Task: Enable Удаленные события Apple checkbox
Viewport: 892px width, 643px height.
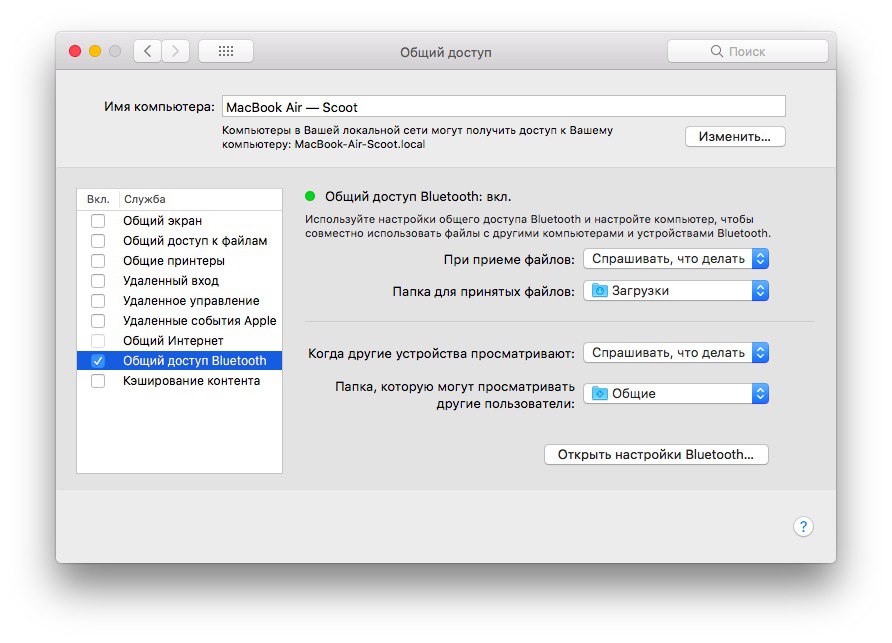Action: pyautogui.click(x=98, y=320)
